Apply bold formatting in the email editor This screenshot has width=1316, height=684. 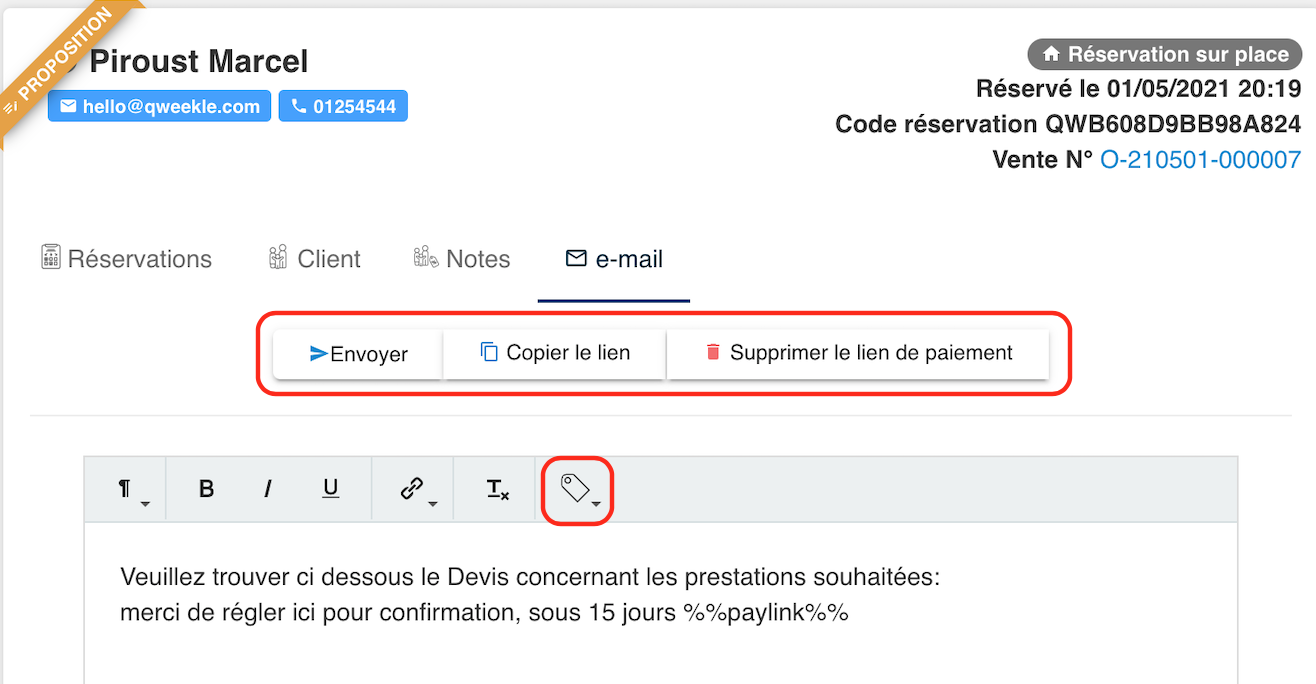coord(205,489)
